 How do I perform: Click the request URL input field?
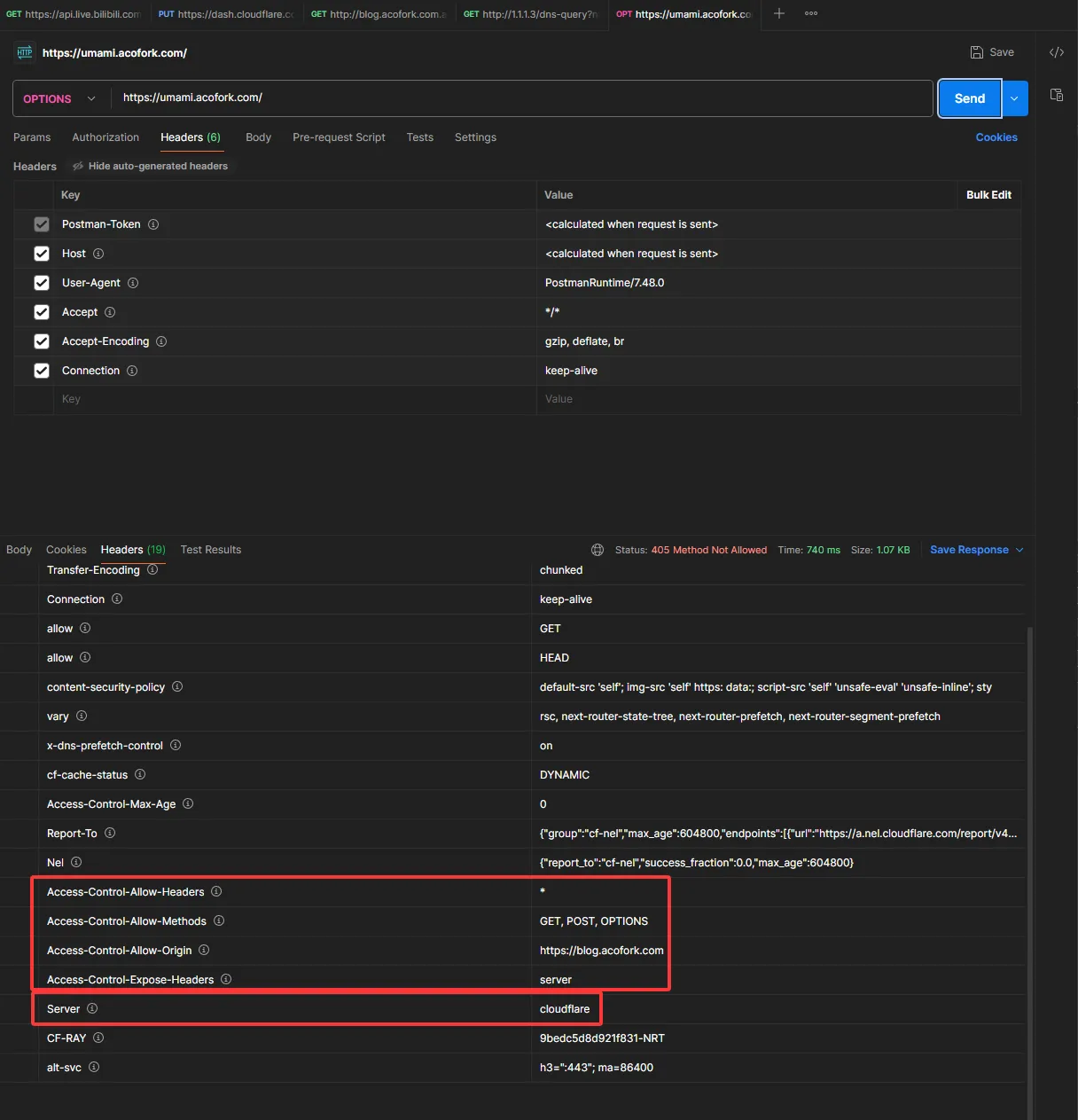(521, 98)
